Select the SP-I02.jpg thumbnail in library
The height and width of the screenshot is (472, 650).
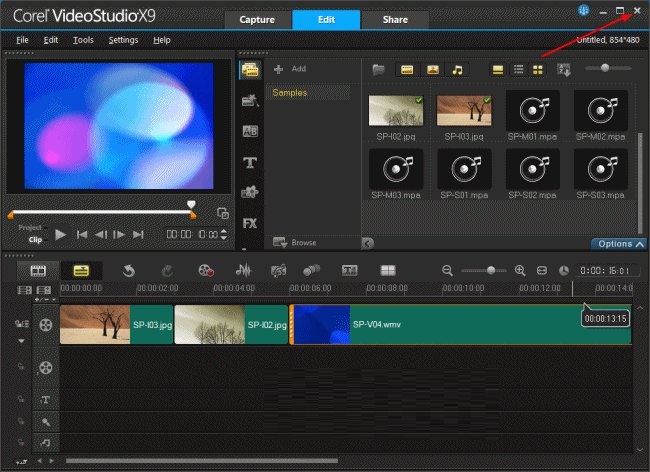pyautogui.click(x=396, y=111)
